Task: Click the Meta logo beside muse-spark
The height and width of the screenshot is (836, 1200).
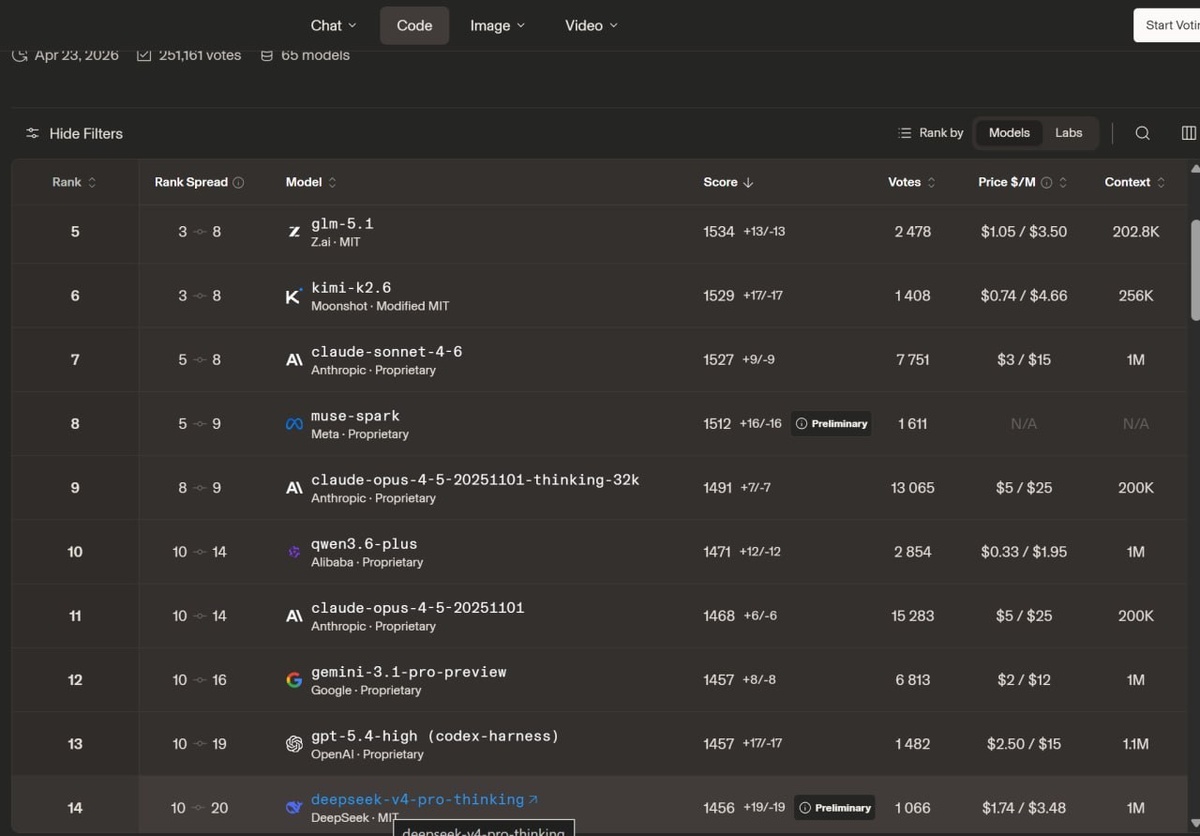Action: 294,424
